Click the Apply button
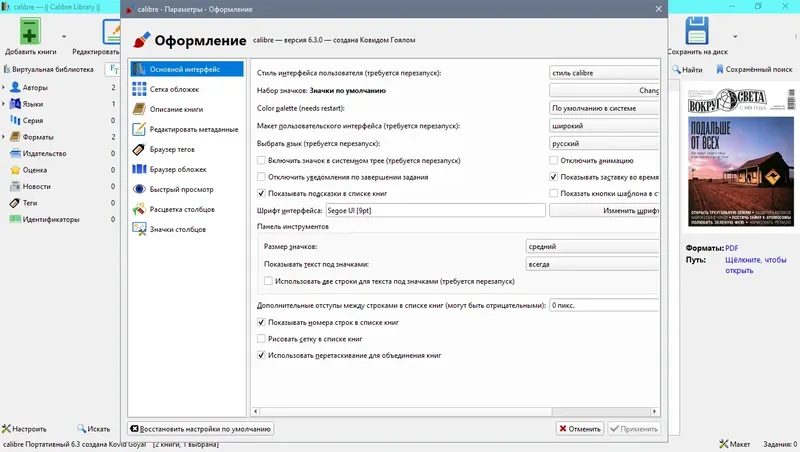 pyautogui.click(x=634, y=429)
